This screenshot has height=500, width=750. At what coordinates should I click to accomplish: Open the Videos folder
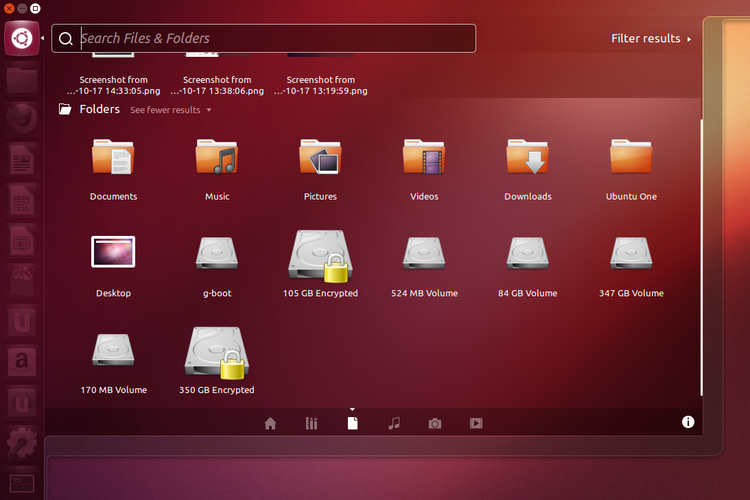click(424, 158)
